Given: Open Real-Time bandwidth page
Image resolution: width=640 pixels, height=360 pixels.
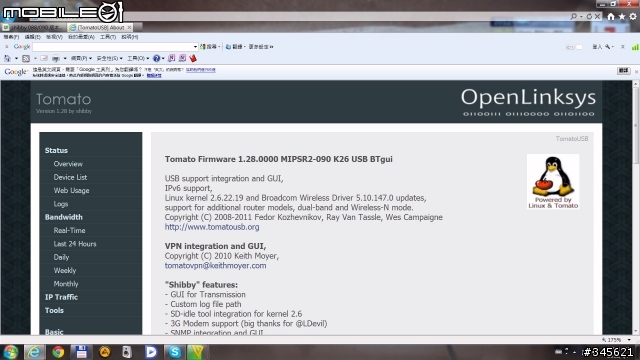Looking at the screenshot, I should click(x=69, y=231).
